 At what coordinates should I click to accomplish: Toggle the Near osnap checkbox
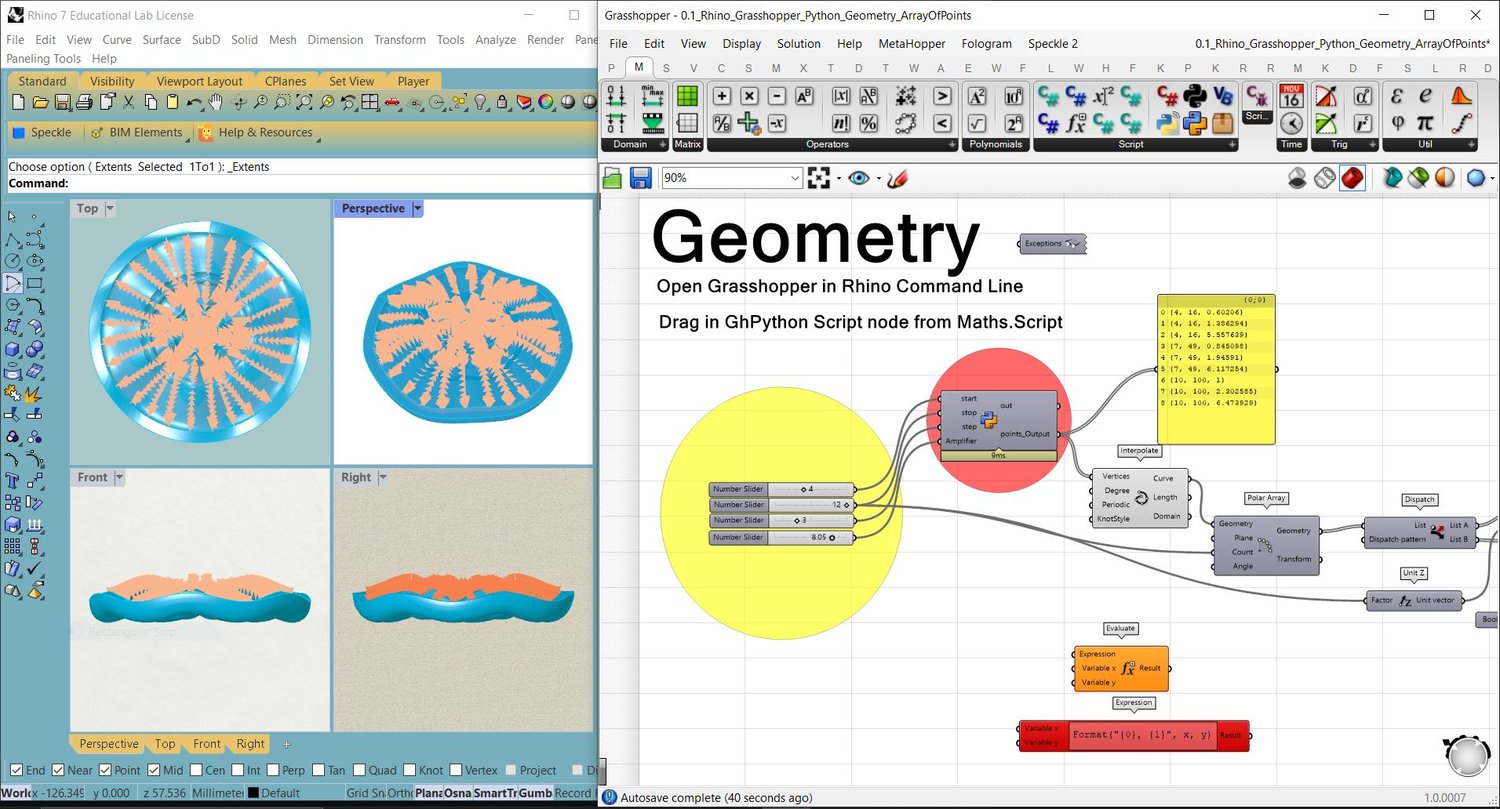[58, 771]
